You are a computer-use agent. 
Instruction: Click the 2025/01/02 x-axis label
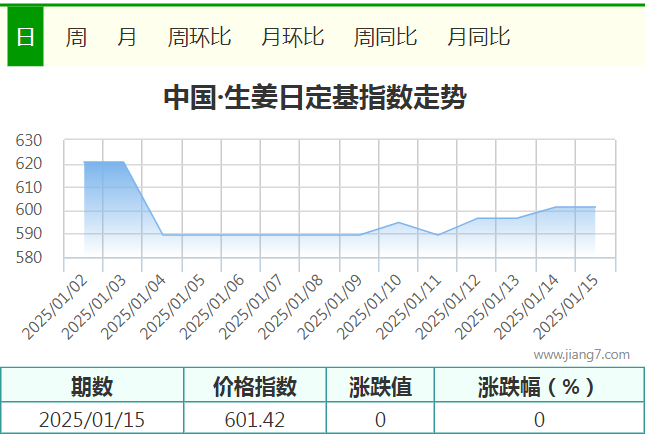tap(55, 307)
